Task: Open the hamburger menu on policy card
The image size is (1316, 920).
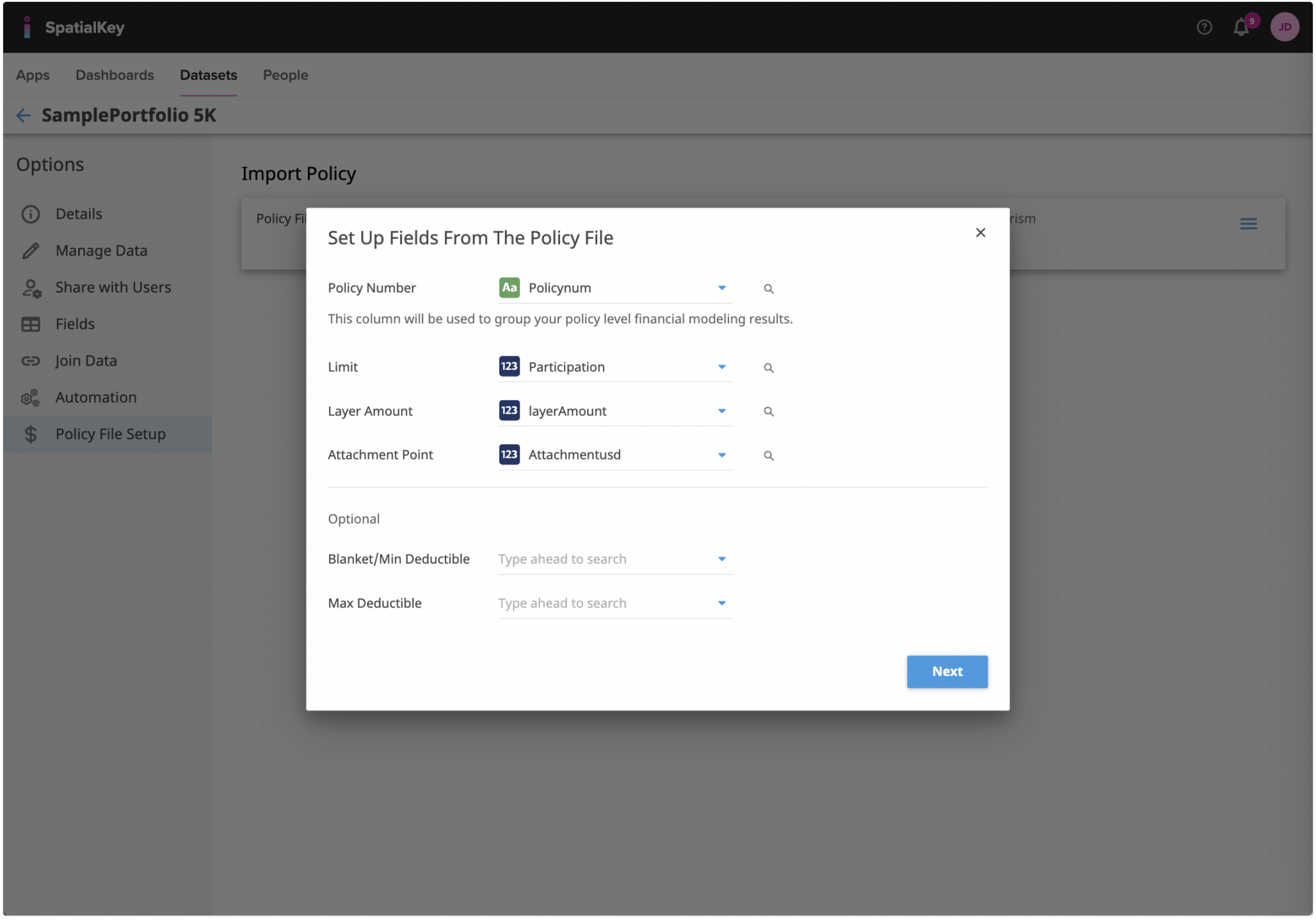Action: point(1248,224)
